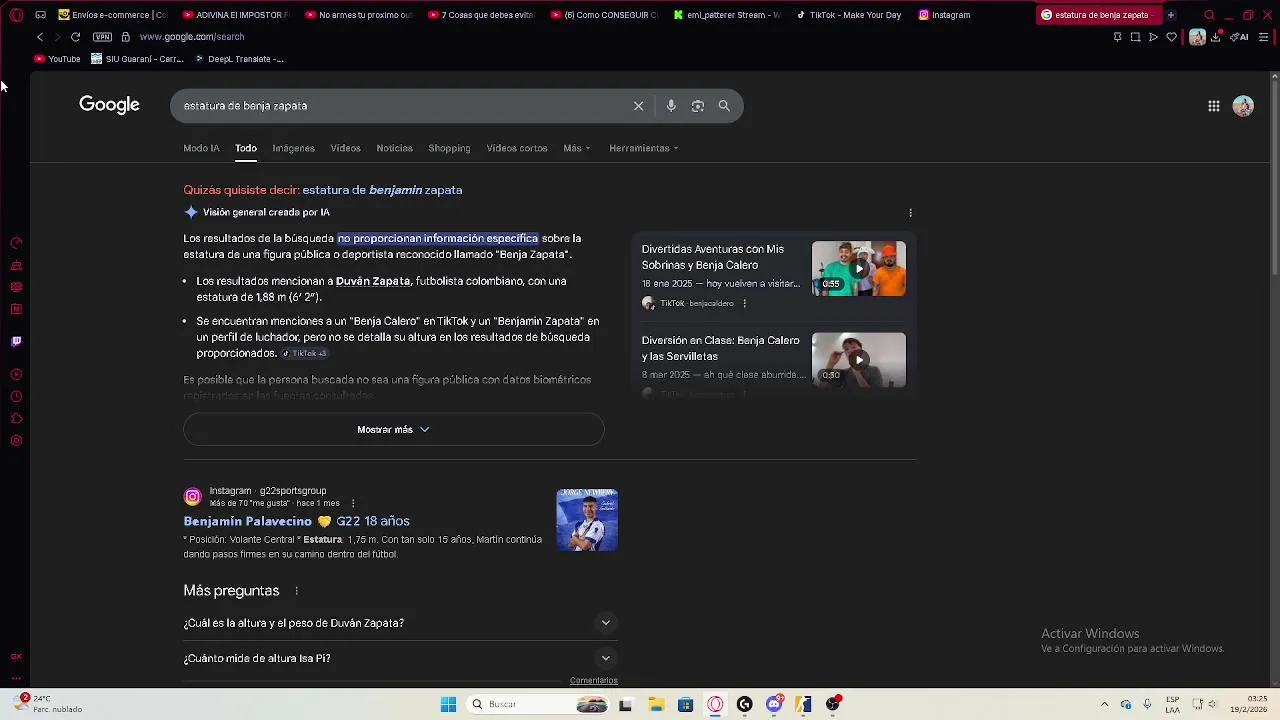The height and width of the screenshot is (720, 1280).
Task: Play the Divertidas Aventuras video thumbnail
Action: point(858,268)
